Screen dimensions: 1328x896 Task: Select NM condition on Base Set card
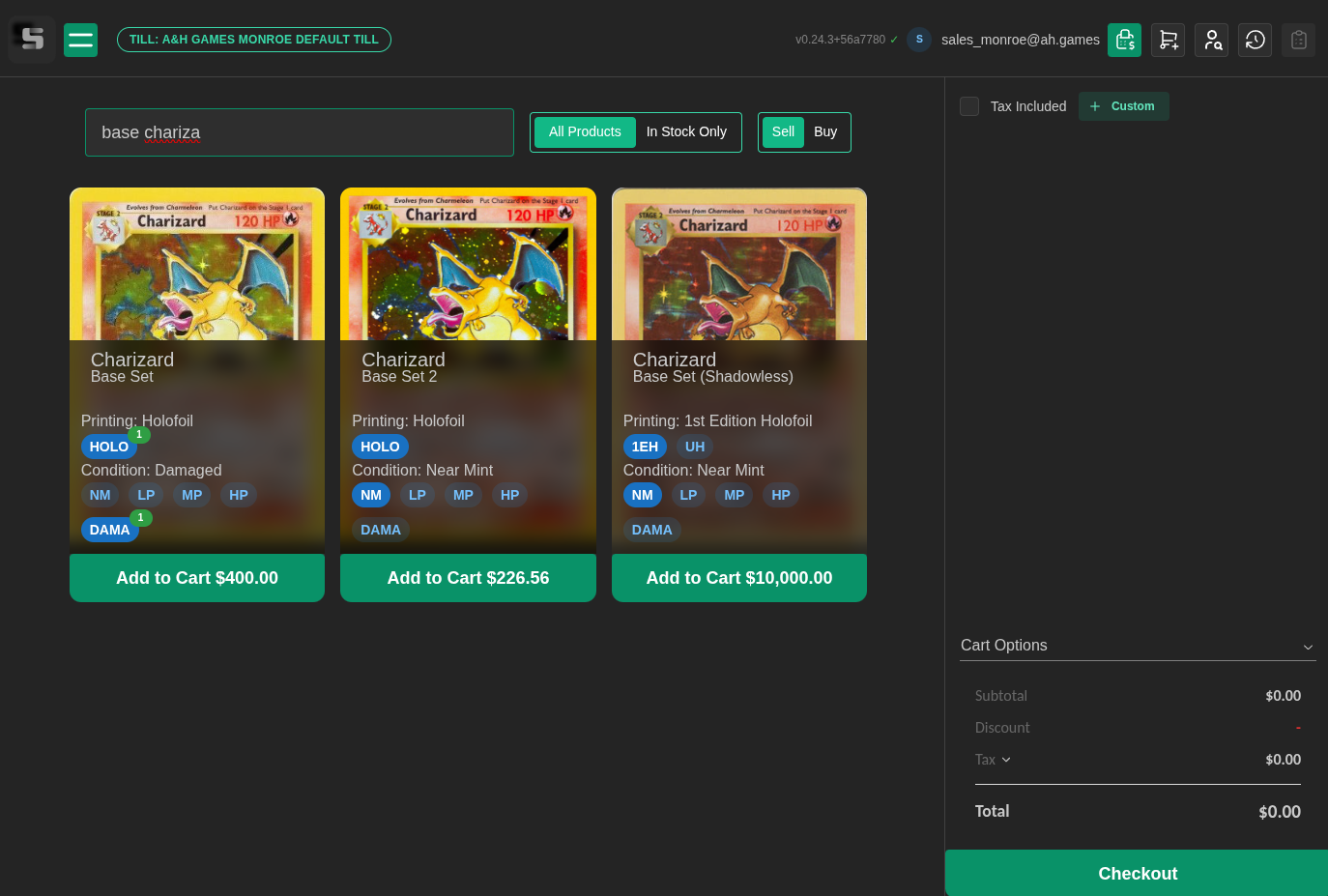tap(101, 495)
